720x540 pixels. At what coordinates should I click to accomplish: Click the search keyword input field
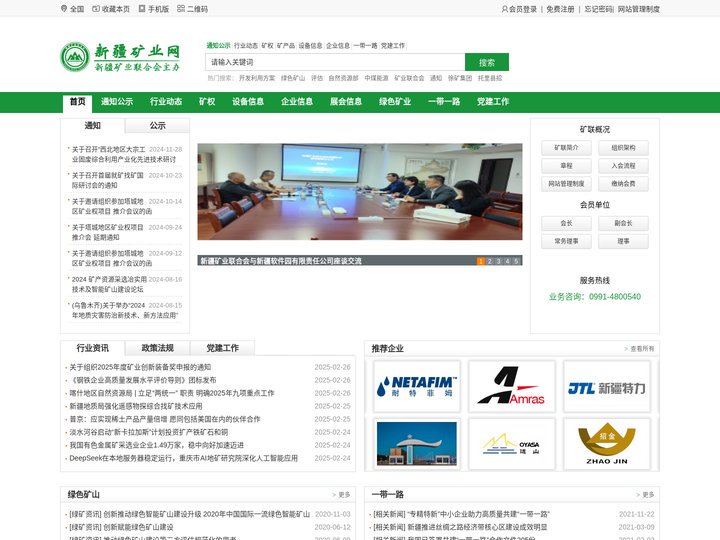(335, 62)
